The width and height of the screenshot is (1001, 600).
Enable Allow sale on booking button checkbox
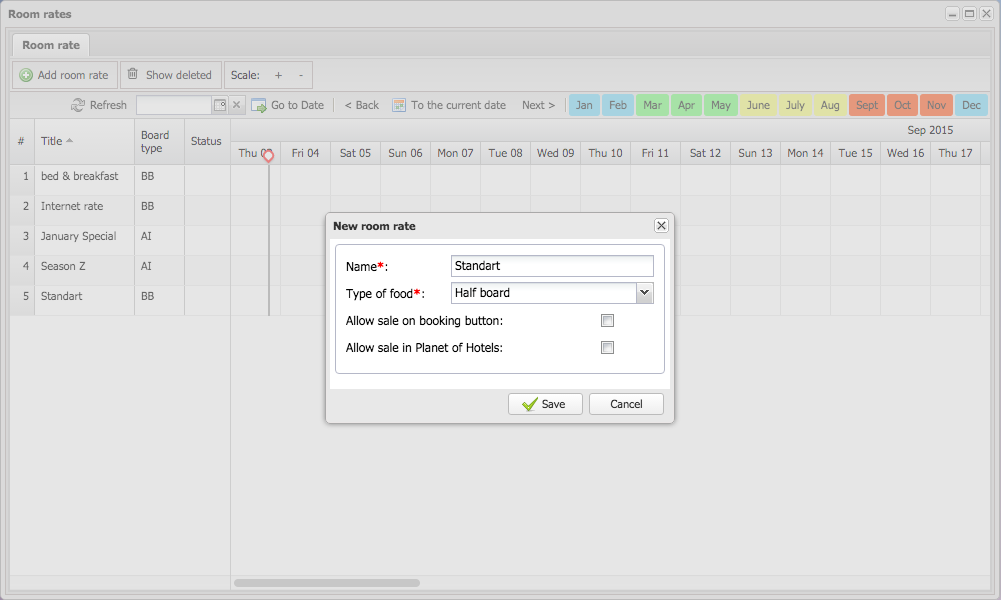pyautogui.click(x=607, y=320)
